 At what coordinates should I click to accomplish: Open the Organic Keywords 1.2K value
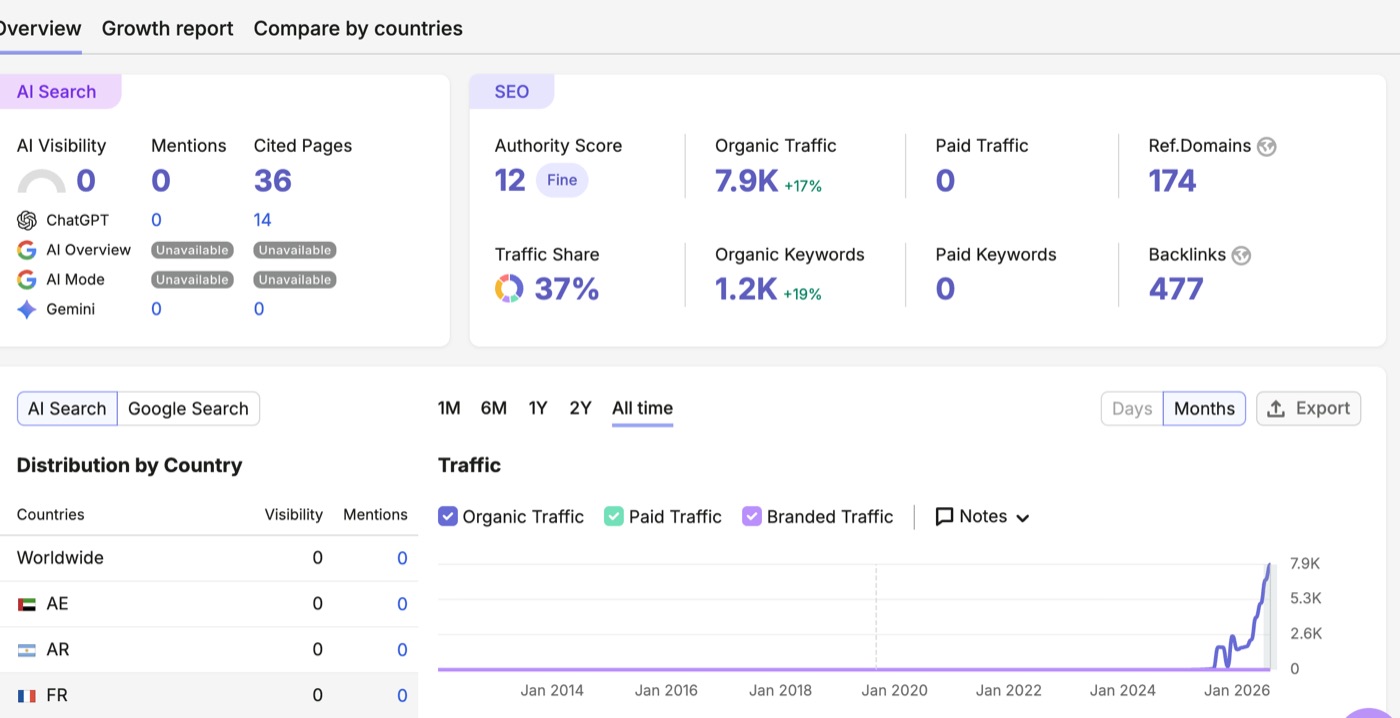[746, 289]
